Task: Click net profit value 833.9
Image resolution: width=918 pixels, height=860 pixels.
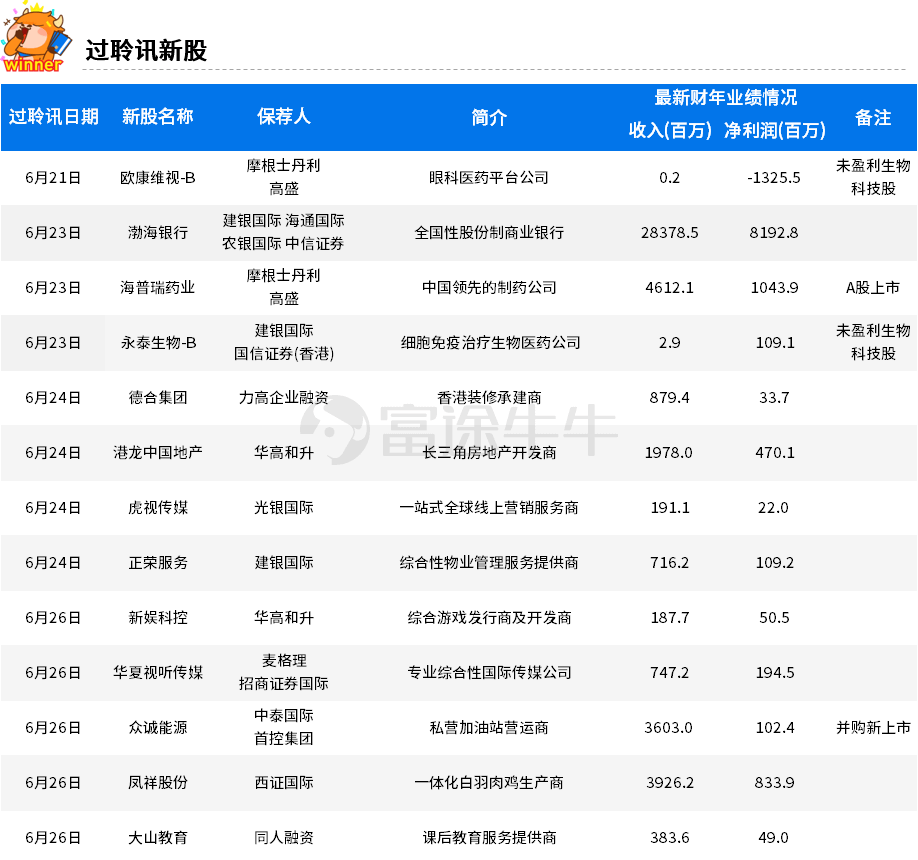Action: coord(774,783)
